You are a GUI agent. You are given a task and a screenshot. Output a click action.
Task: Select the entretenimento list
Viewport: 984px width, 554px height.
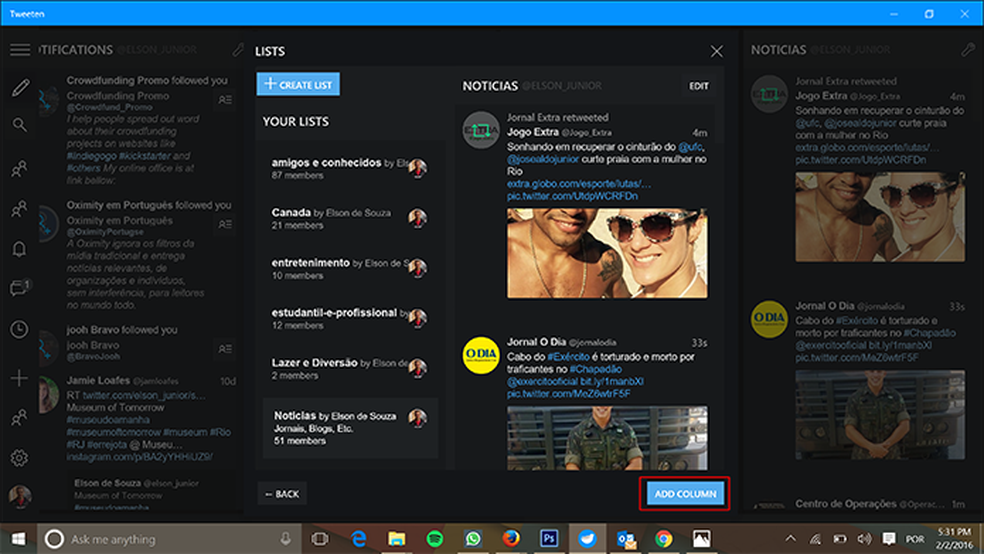[350, 269]
